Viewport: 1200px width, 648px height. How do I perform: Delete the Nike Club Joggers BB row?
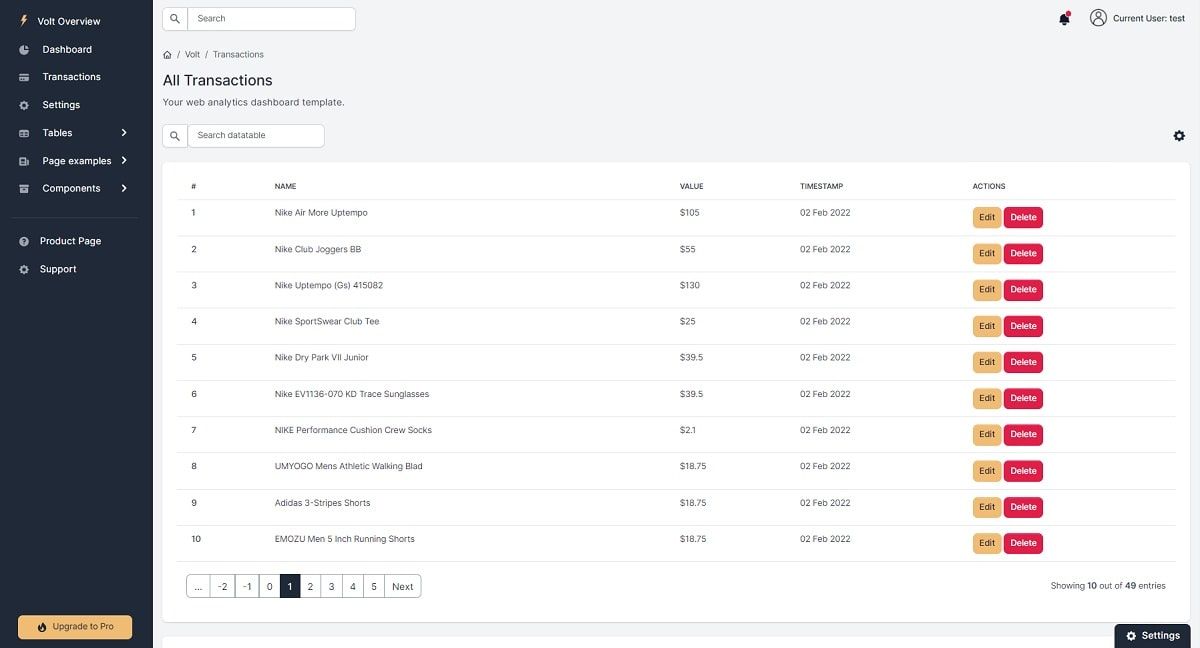(1023, 254)
